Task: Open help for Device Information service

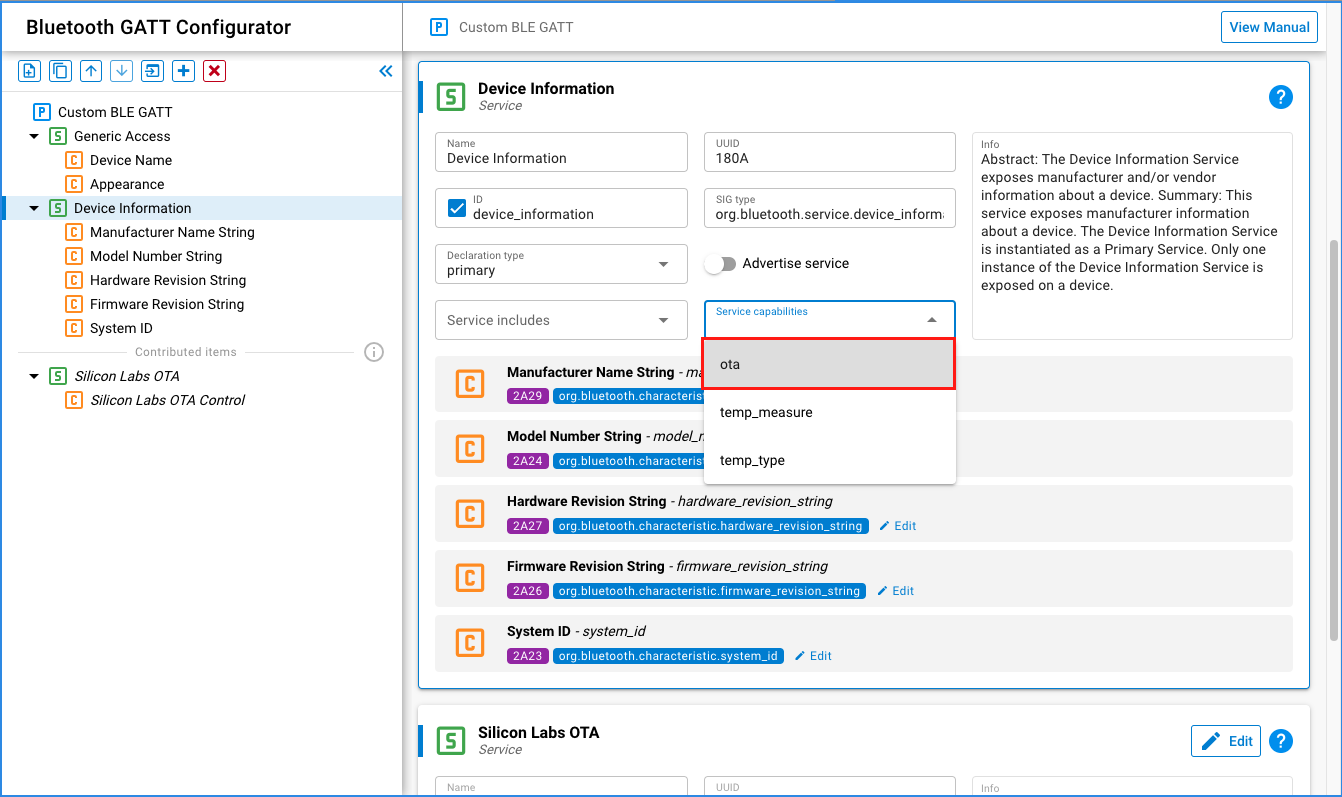Action: tap(1280, 97)
